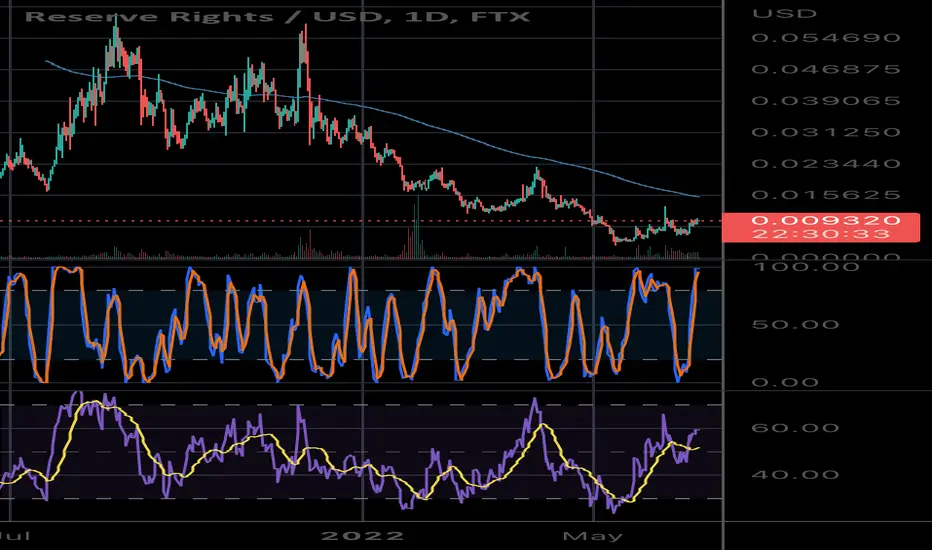This screenshot has width=932, height=550.
Task: Click the May label on the time axis
Action: coord(593,536)
